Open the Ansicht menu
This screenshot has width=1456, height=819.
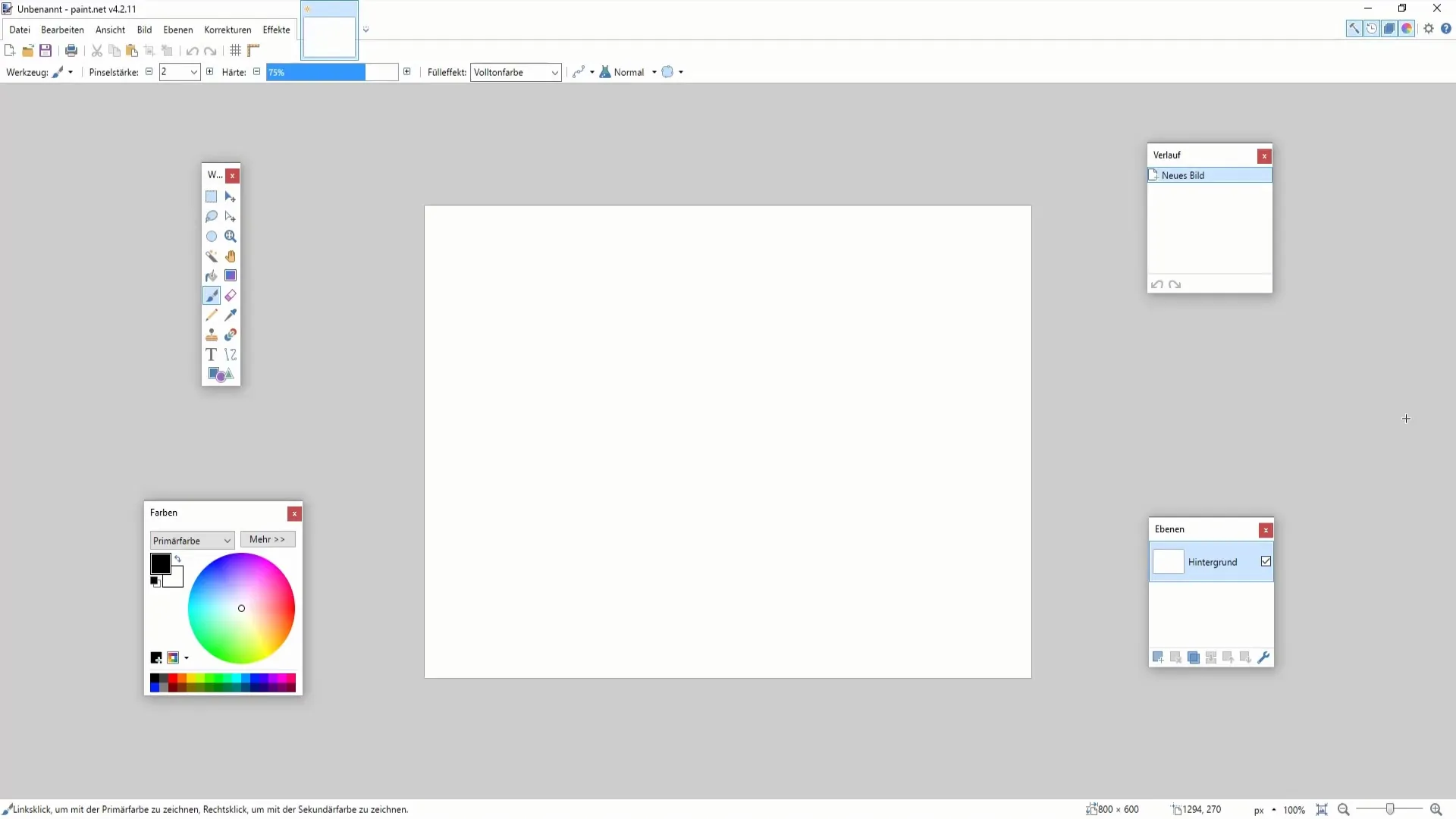[x=110, y=30]
